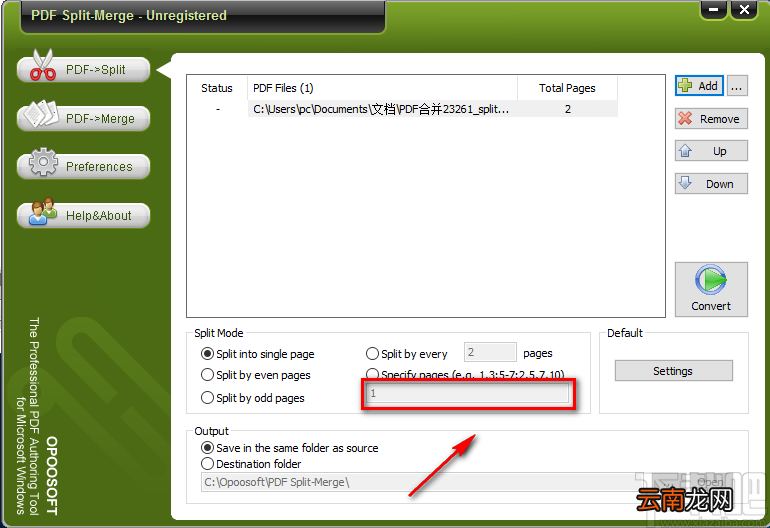Click the Add button to add PDF files
This screenshot has width=770, height=528.
pos(699,86)
